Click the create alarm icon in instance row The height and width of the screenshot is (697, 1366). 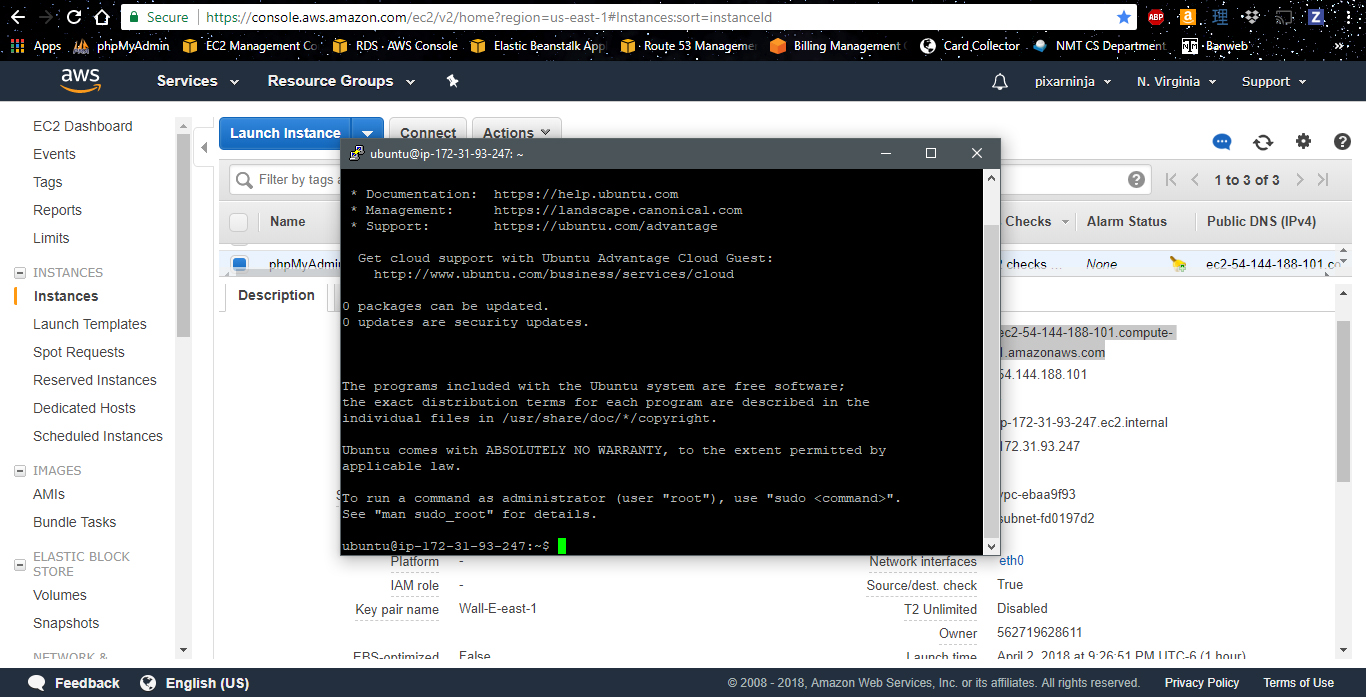click(1178, 264)
